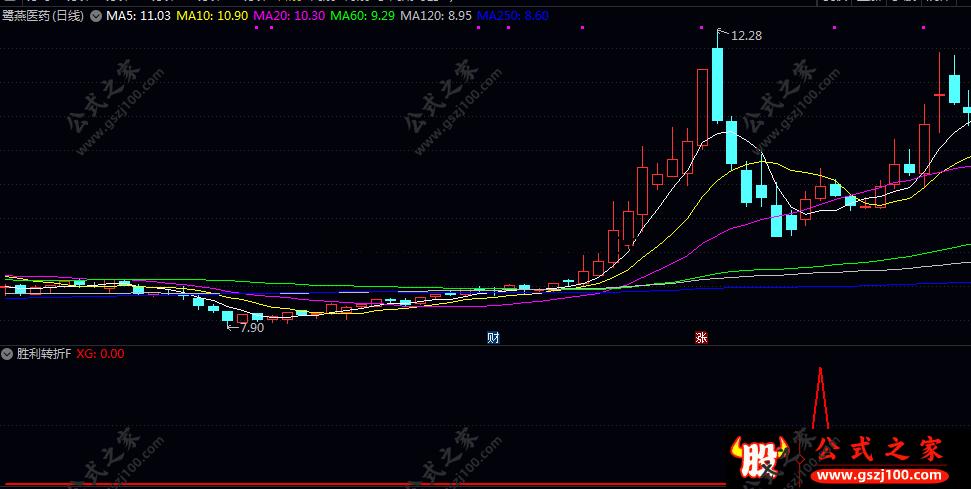Click the 7.90 low price label
The image size is (971, 489).
pyautogui.click(x=251, y=328)
